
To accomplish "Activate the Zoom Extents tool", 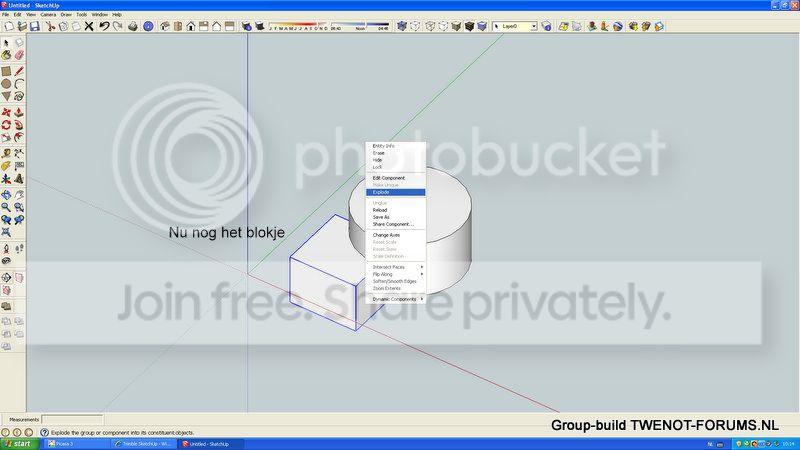I will (6, 233).
